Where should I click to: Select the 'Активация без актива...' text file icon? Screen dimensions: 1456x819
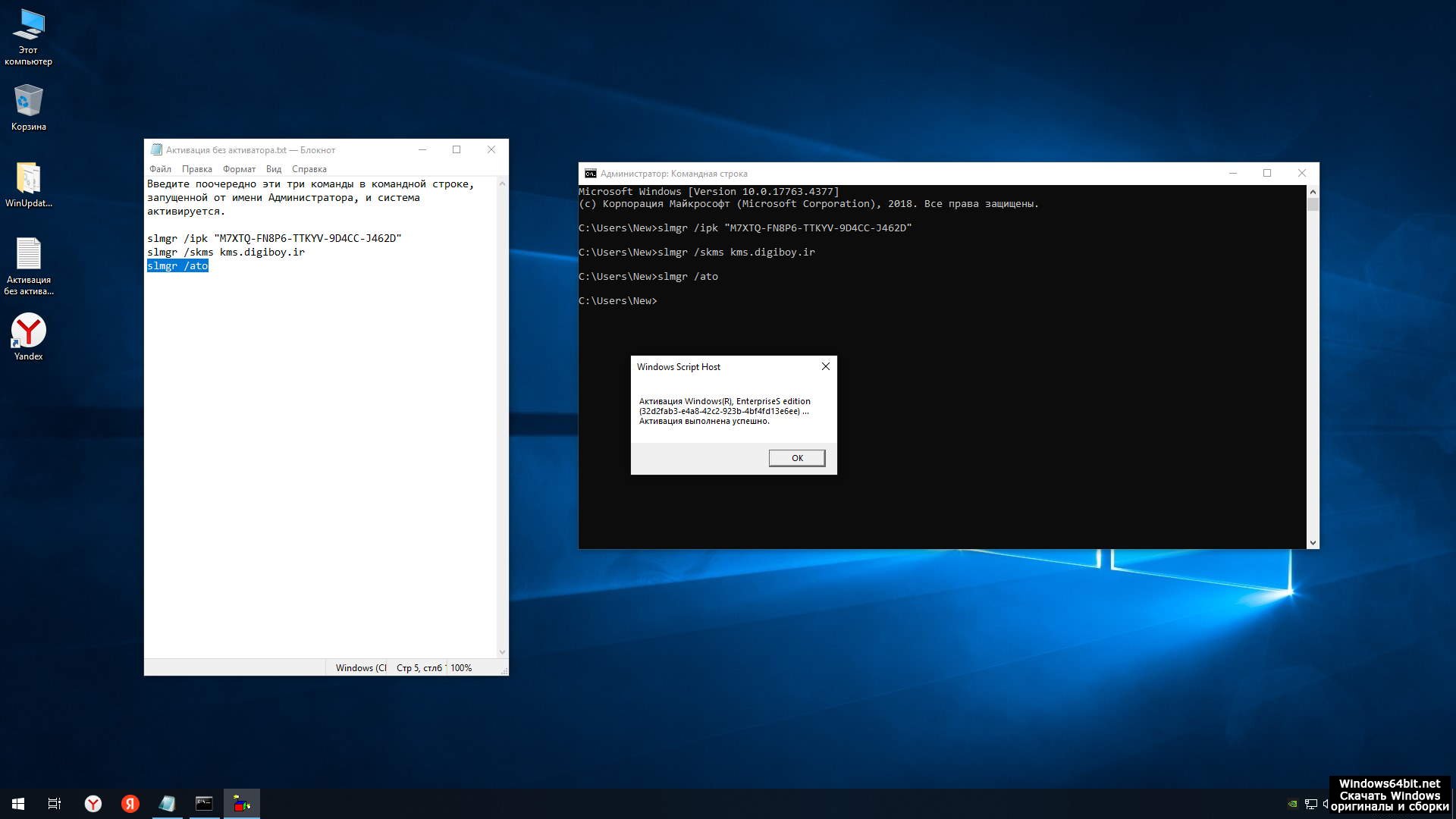click(x=28, y=265)
